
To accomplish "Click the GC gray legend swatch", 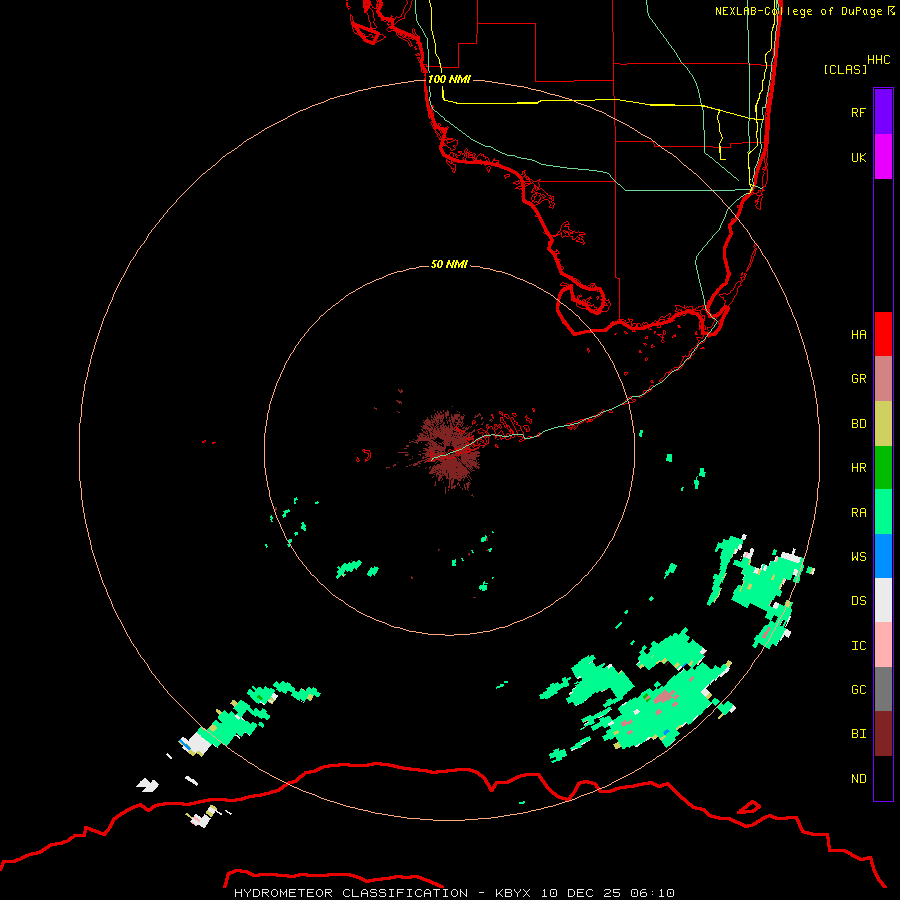I will tap(883, 689).
